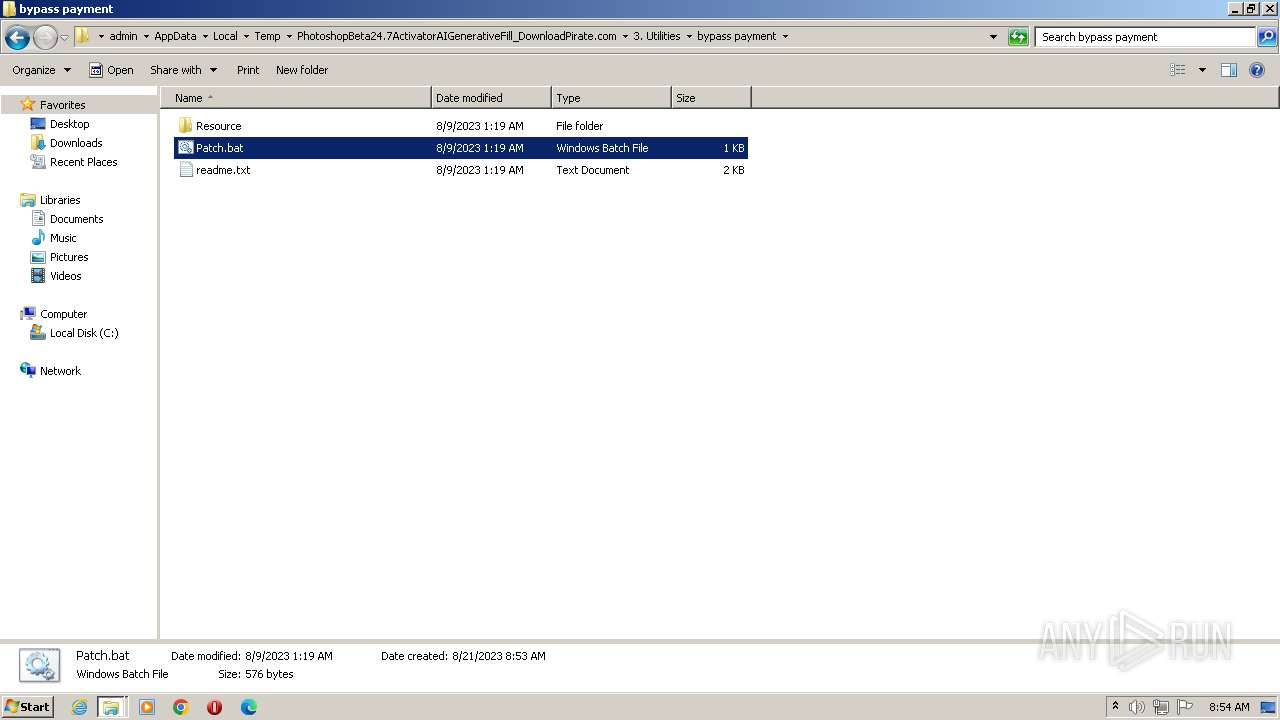Show the preview pane icon
The height and width of the screenshot is (720, 1280).
[x=1229, y=70]
